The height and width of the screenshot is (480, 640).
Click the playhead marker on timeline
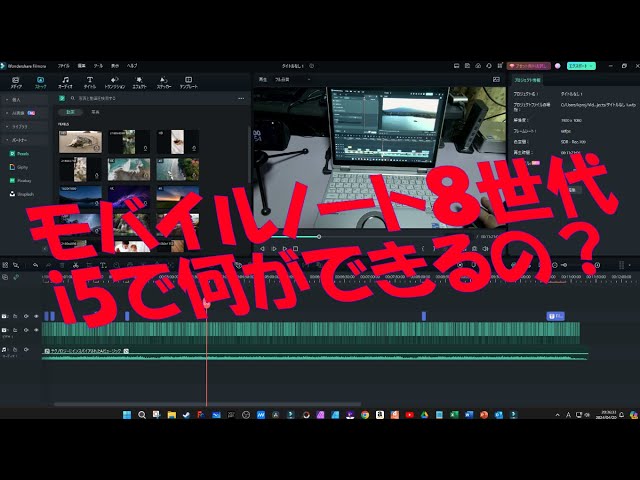(207, 302)
